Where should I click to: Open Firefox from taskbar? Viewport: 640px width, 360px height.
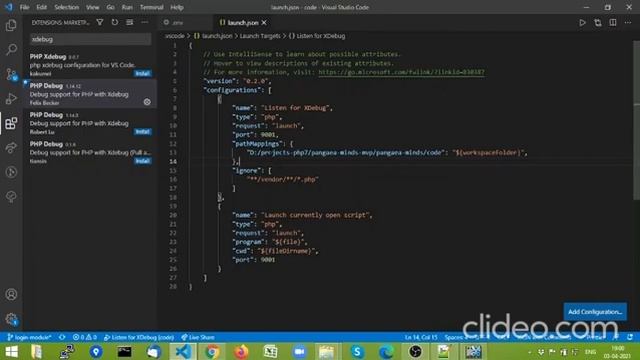pos(241,351)
